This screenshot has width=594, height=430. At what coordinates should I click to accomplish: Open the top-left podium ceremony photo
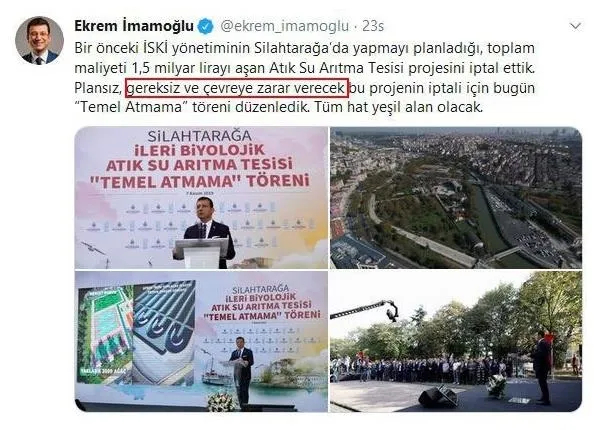(x=201, y=198)
